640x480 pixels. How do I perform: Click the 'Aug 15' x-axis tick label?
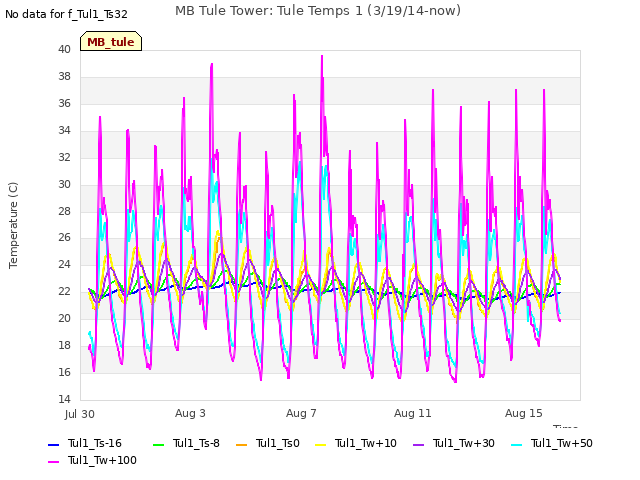(x=524, y=413)
